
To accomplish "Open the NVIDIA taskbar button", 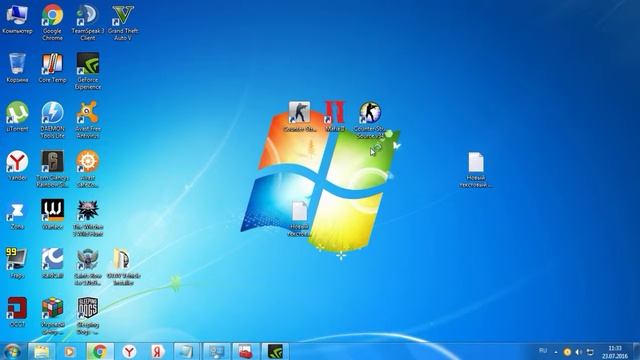I will pyautogui.click(x=275, y=351).
